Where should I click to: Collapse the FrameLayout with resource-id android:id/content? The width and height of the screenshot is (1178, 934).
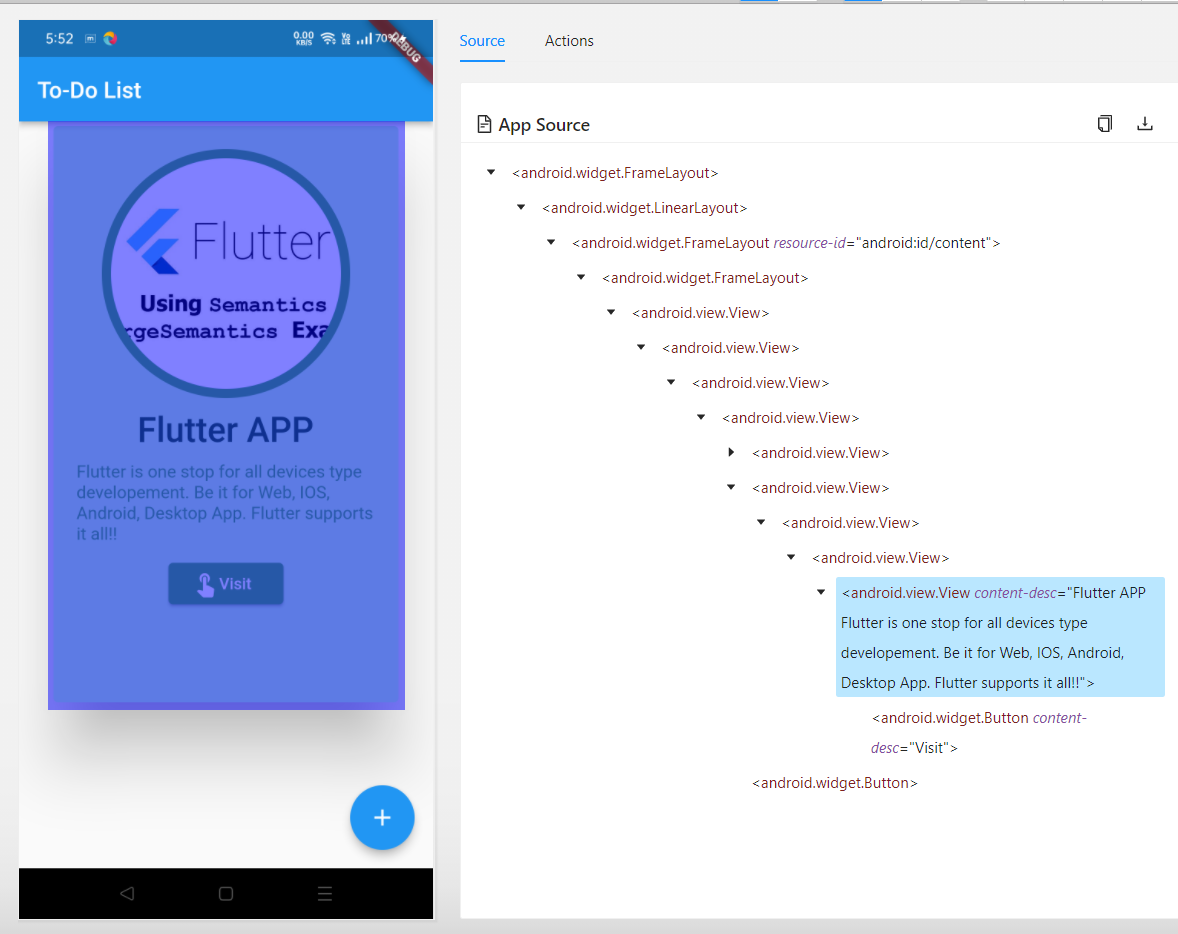pos(551,242)
